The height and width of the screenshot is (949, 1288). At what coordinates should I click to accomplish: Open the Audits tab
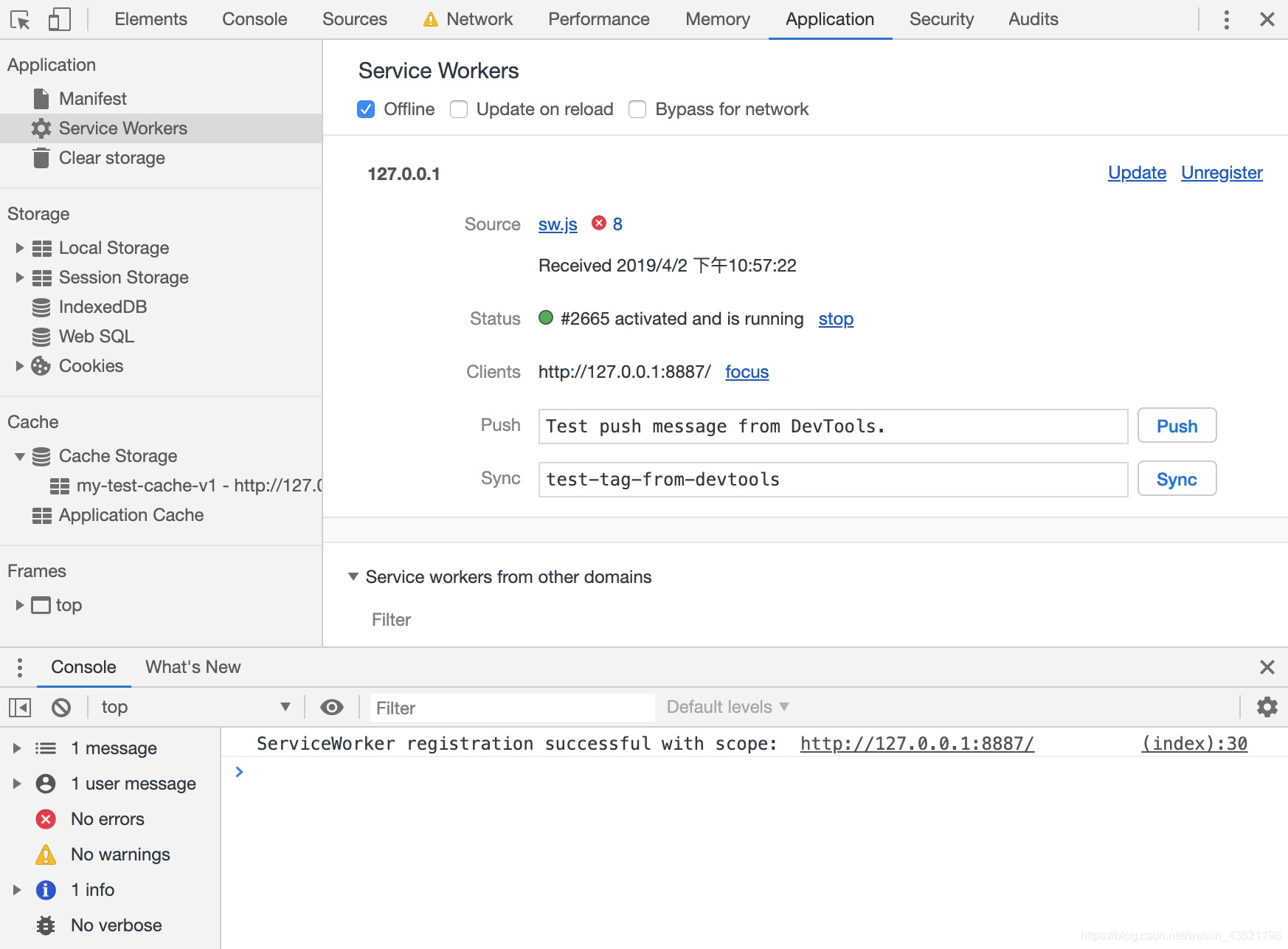coord(1033,19)
